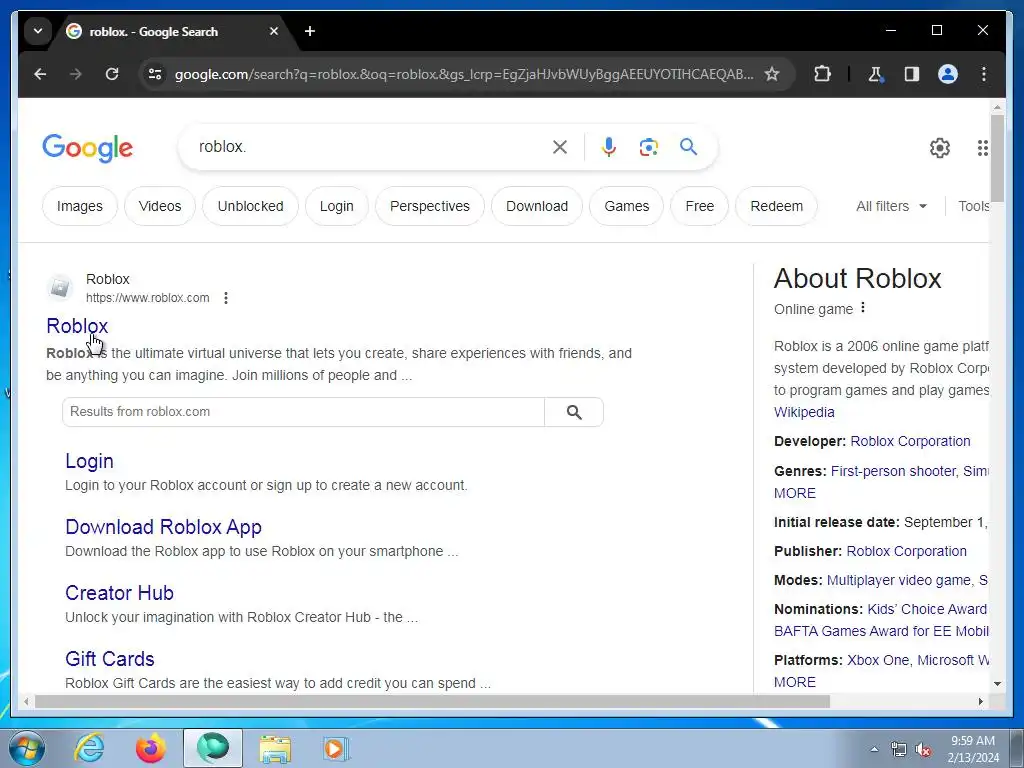
Task: Select the Videos filter chip
Action: tap(160, 206)
